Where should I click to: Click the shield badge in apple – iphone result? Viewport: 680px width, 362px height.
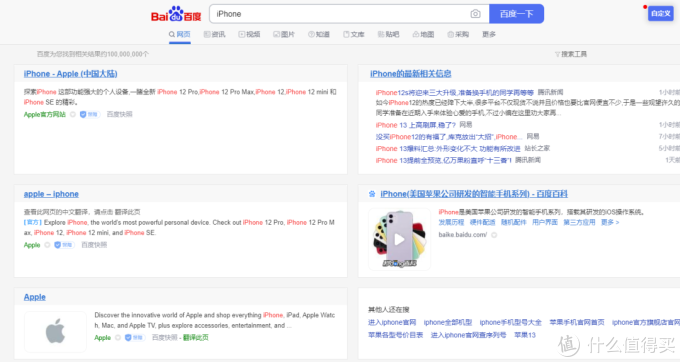pos(64,245)
